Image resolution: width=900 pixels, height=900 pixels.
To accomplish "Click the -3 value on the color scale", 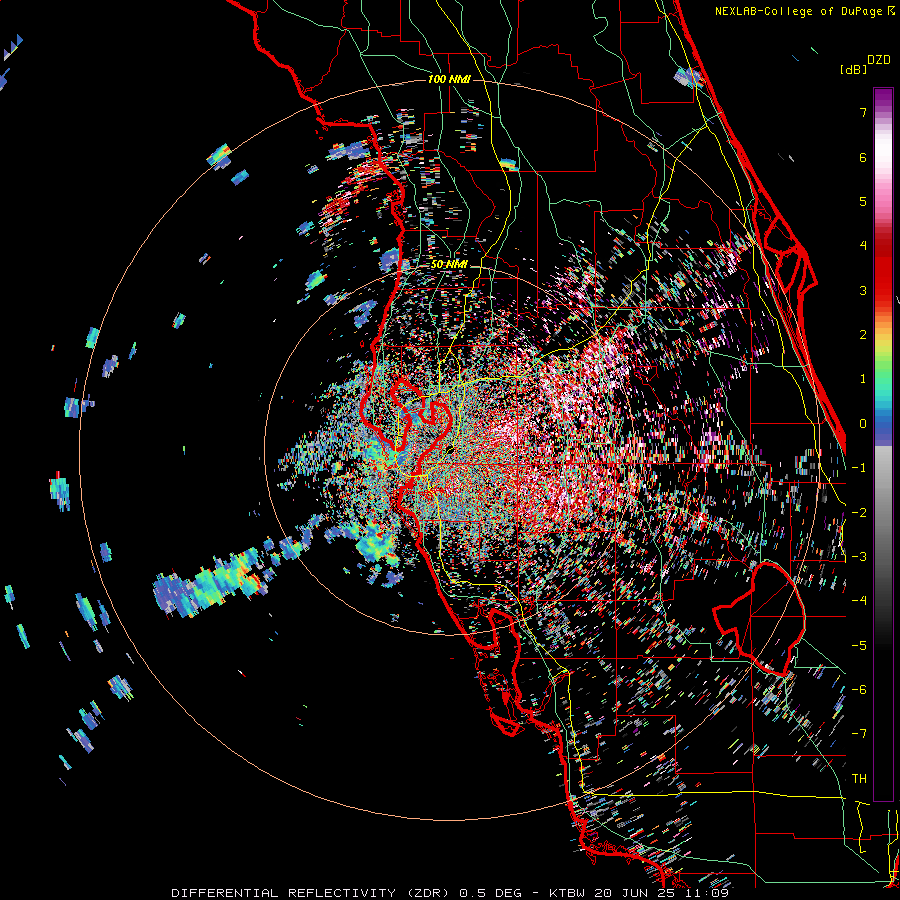I will click(x=859, y=557).
